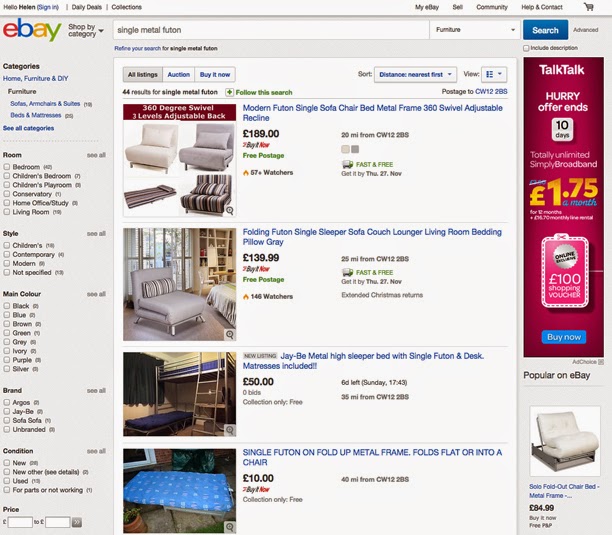Viewport: 612px width, 535px height.
Task: Open the Distance: nearest first sort dropdown
Action: click(x=415, y=74)
